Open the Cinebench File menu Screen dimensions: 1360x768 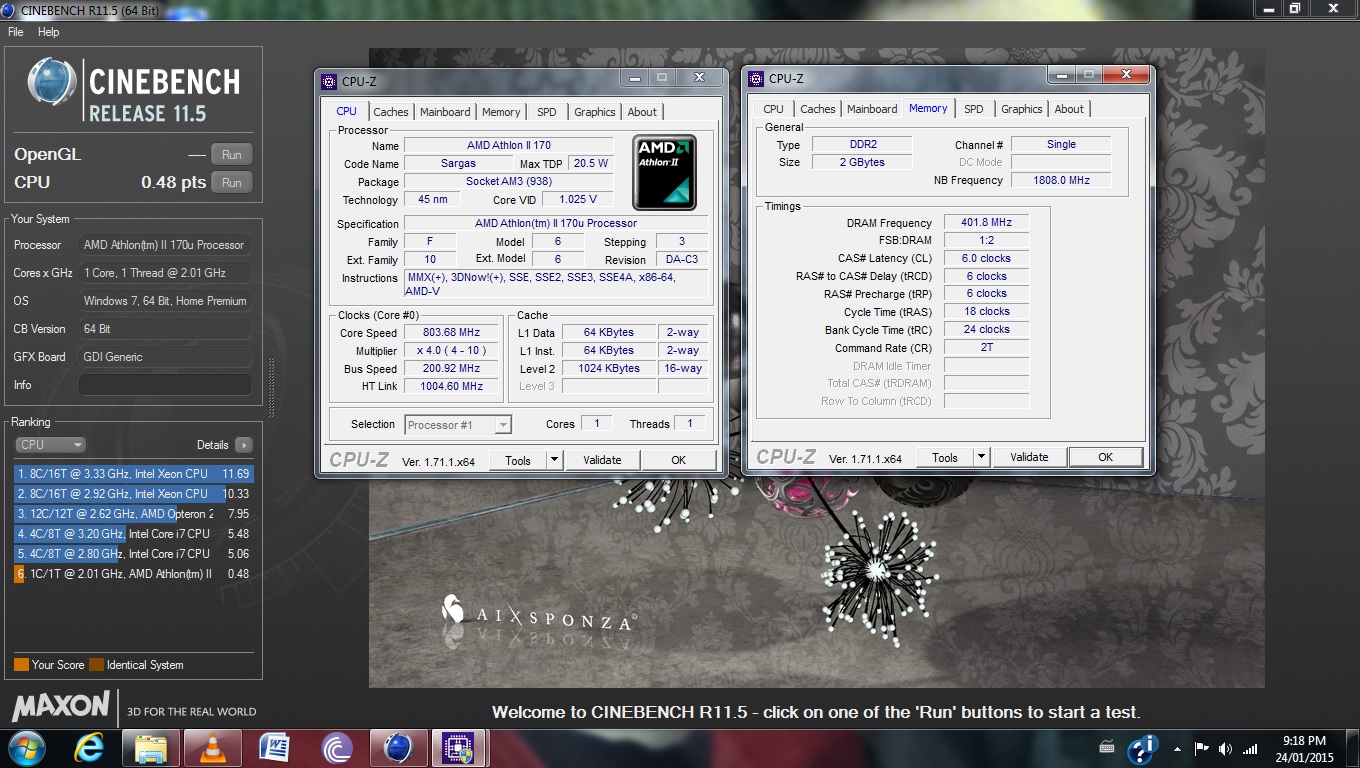coord(16,32)
